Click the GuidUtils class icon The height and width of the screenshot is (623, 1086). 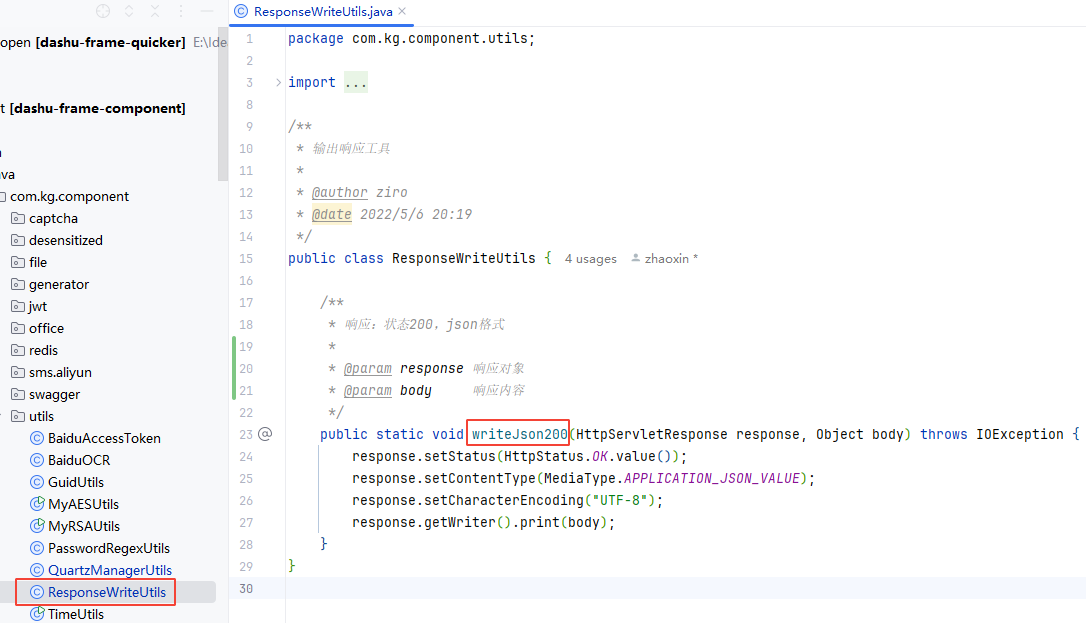(x=37, y=482)
